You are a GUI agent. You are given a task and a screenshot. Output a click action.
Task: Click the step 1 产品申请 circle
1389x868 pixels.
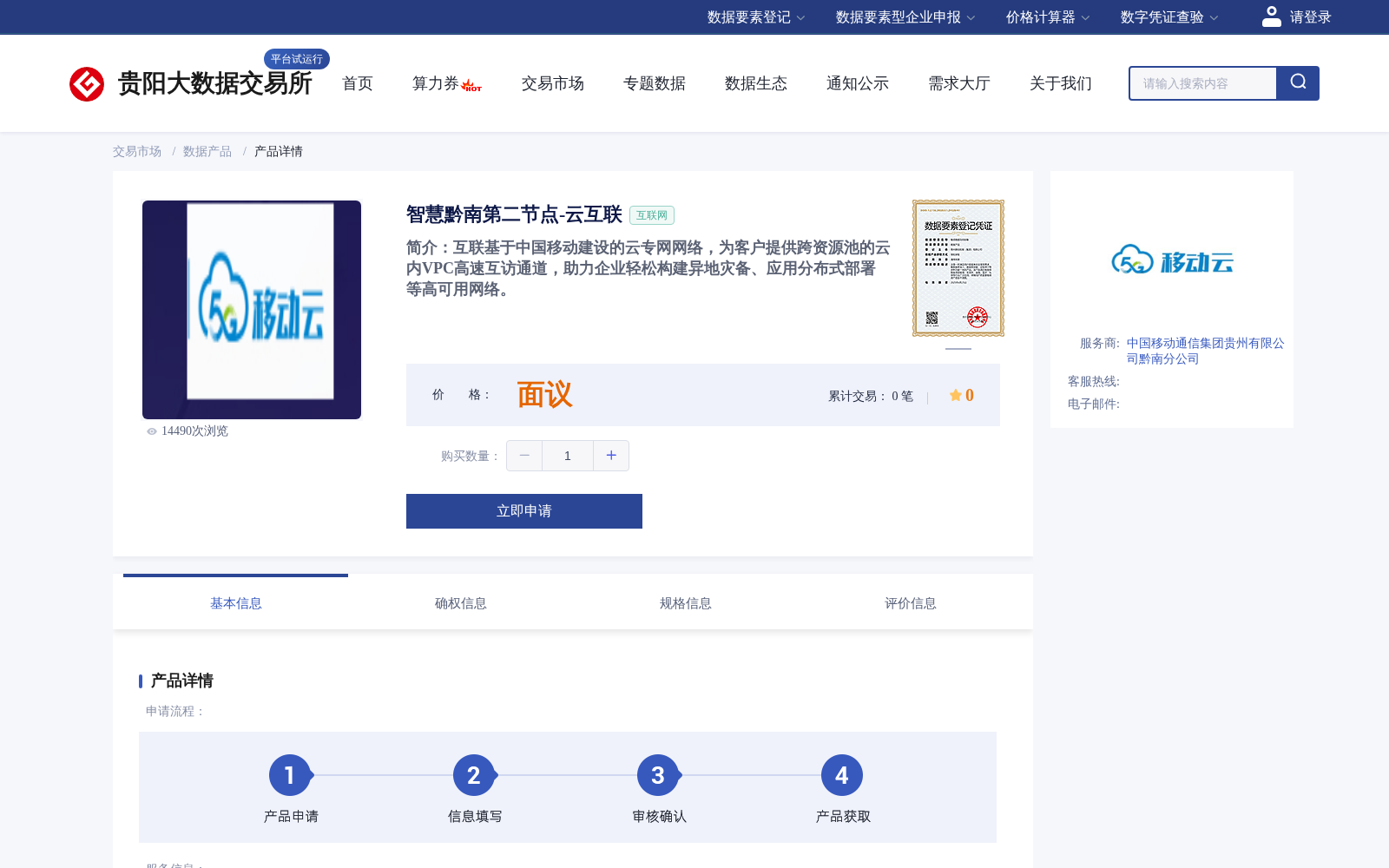[x=290, y=775]
